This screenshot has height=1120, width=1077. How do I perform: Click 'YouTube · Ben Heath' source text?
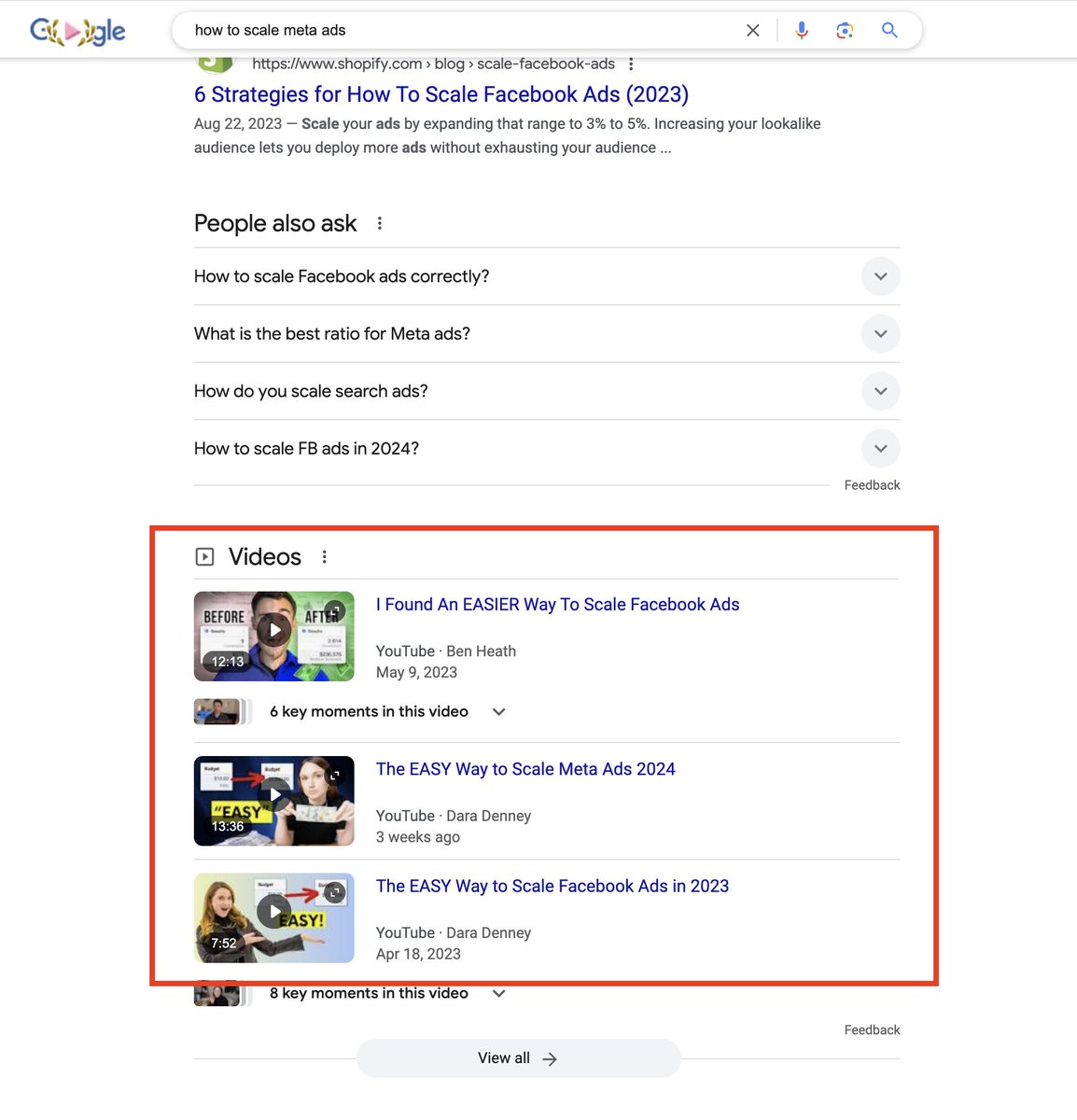tap(446, 651)
